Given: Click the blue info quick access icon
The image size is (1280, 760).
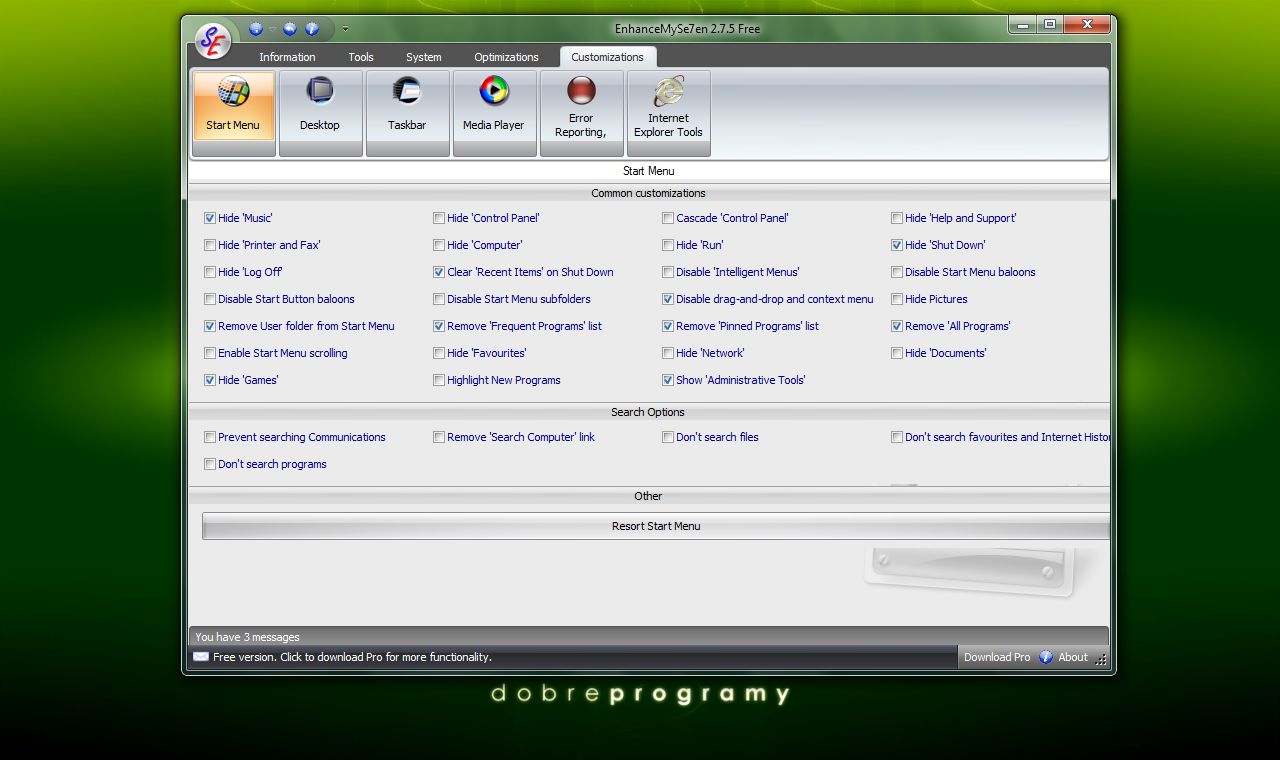Looking at the screenshot, I should (312, 29).
